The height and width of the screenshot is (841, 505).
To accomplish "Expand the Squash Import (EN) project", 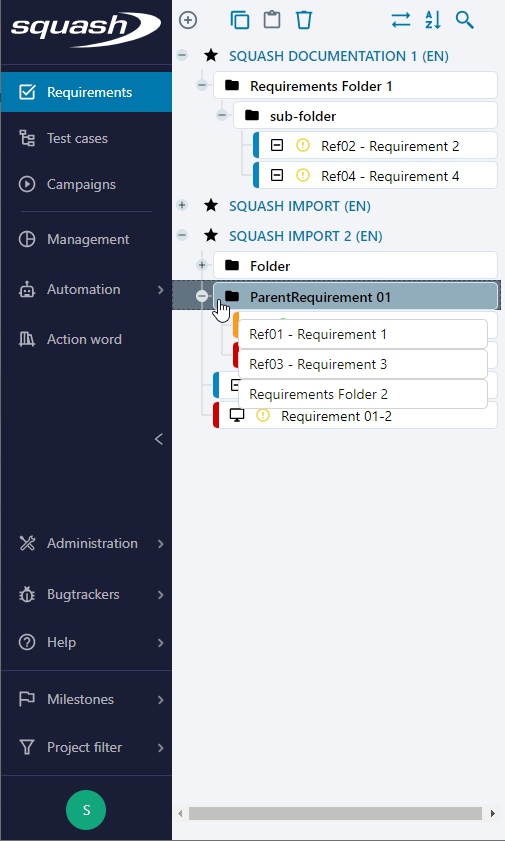I will (x=182, y=205).
